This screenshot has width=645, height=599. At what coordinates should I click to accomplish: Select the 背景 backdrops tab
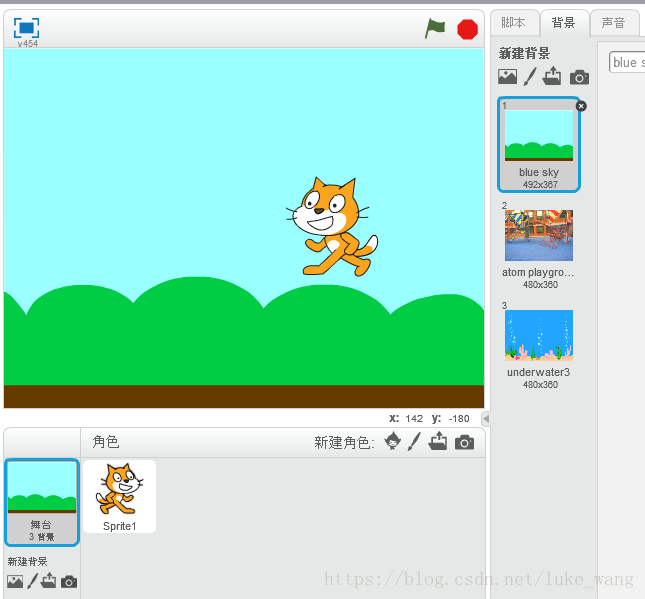[564, 23]
